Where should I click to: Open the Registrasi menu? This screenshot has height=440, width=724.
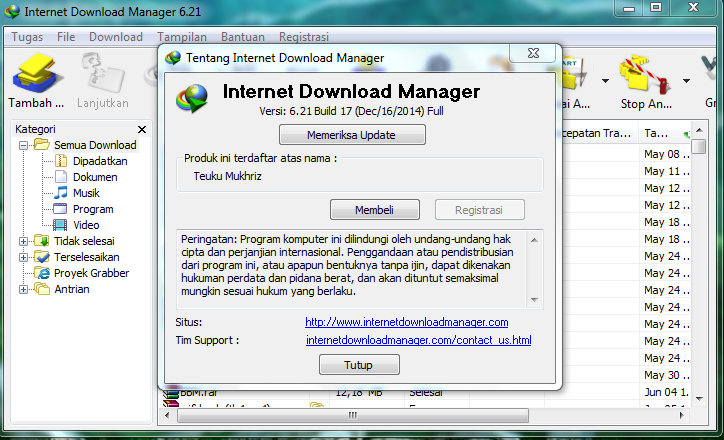coord(304,37)
